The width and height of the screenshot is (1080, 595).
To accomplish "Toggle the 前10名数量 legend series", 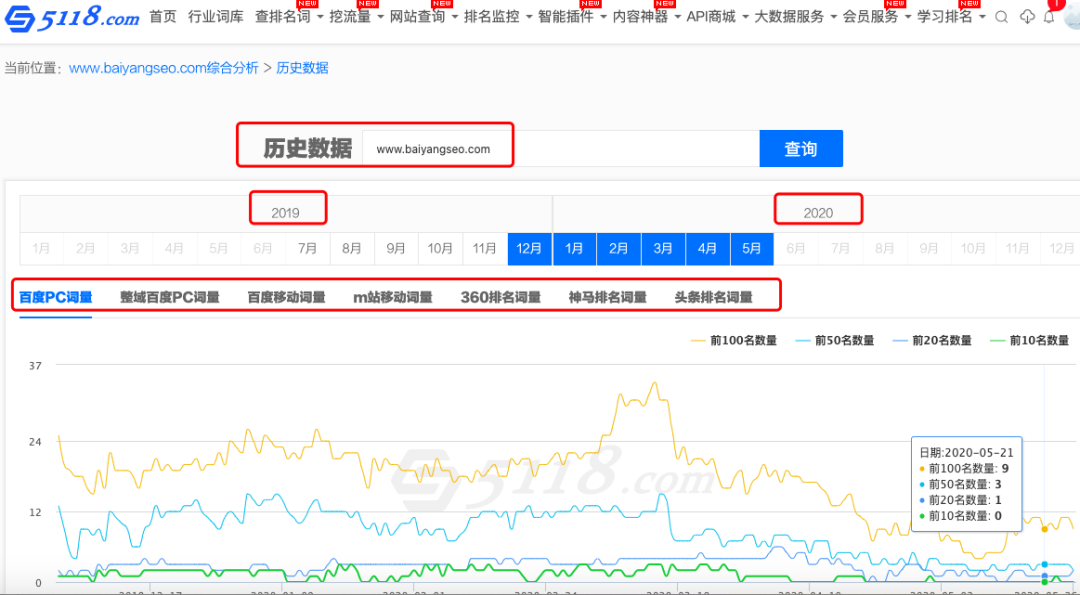I will (1029, 340).
